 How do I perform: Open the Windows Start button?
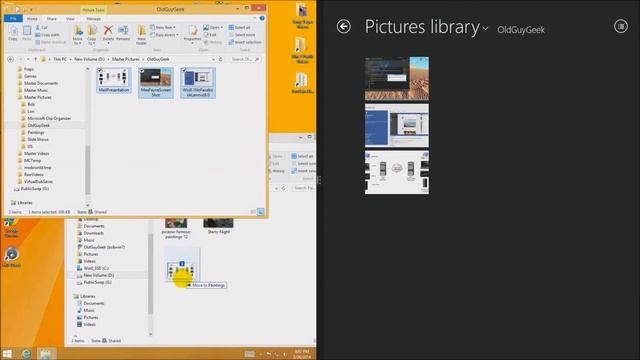pos(7,354)
